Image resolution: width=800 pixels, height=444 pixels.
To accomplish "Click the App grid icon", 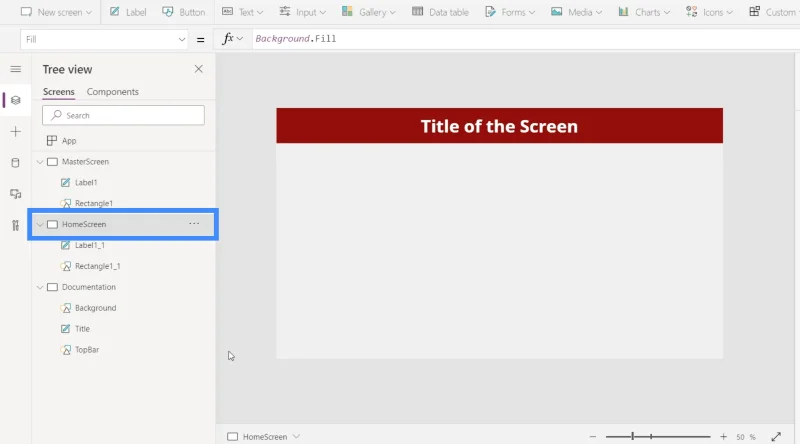I will [52, 141].
